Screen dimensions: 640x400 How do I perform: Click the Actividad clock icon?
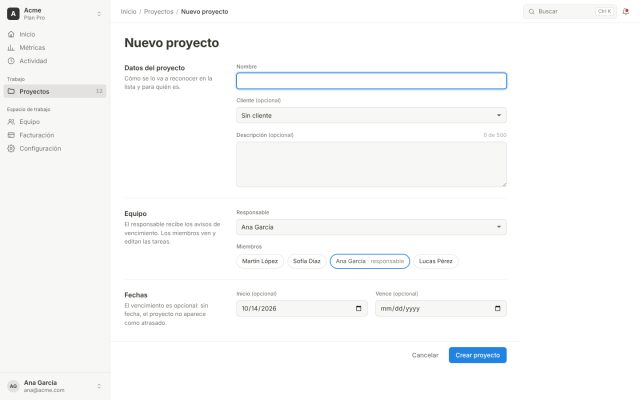click(11, 61)
